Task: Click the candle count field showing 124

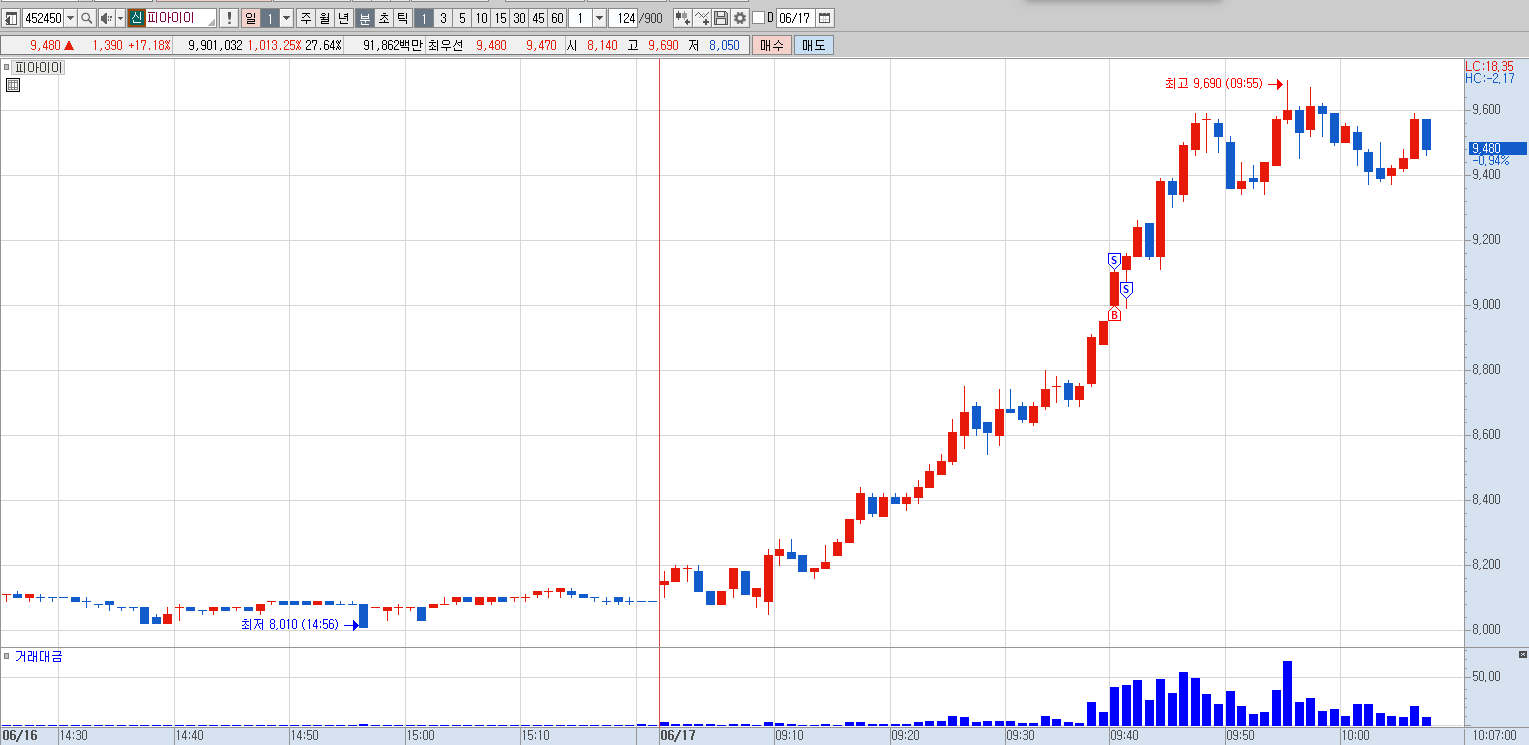Action: (x=623, y=18)
